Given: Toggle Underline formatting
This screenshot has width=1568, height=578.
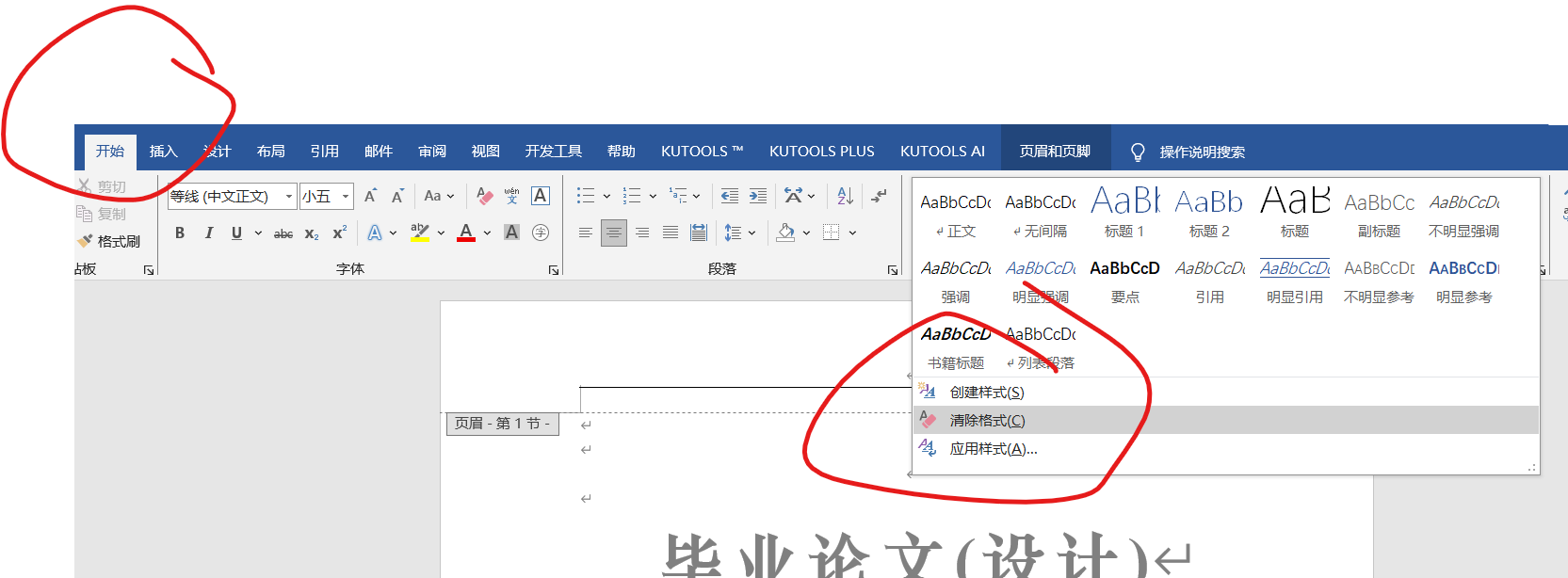Looking at the screenshot, I should click(236, 233).
